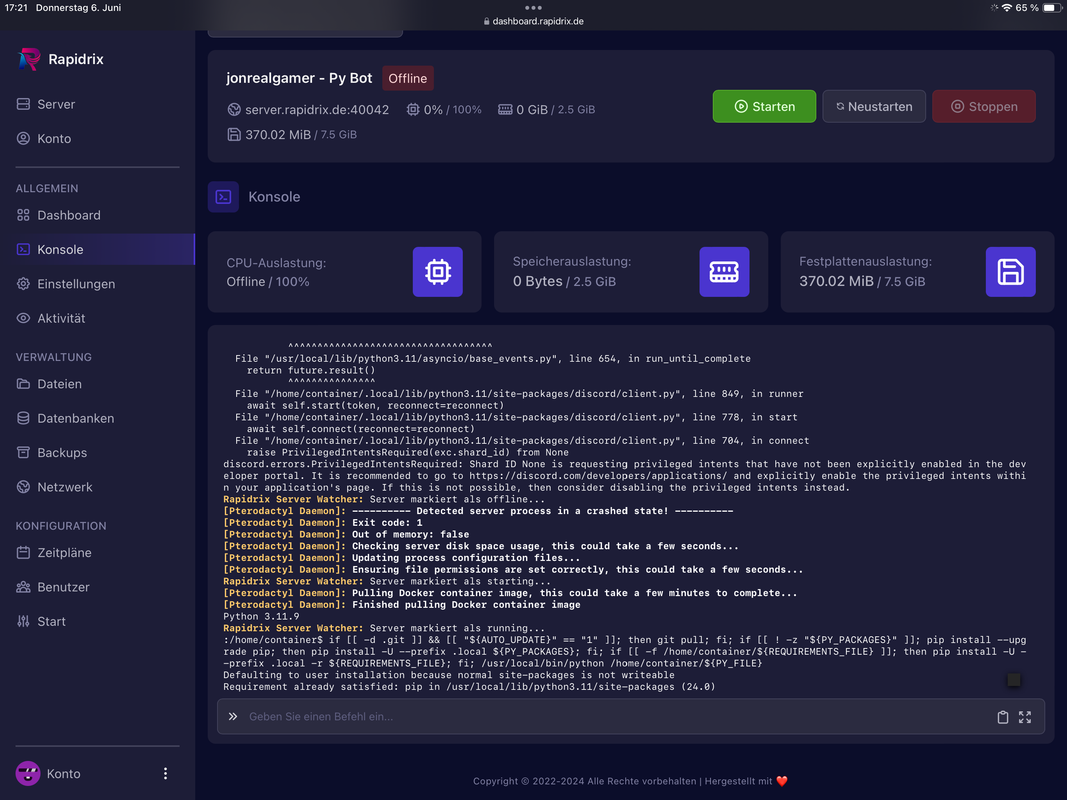Click the CPU-Auslastung chip icon

click(438, 271)
